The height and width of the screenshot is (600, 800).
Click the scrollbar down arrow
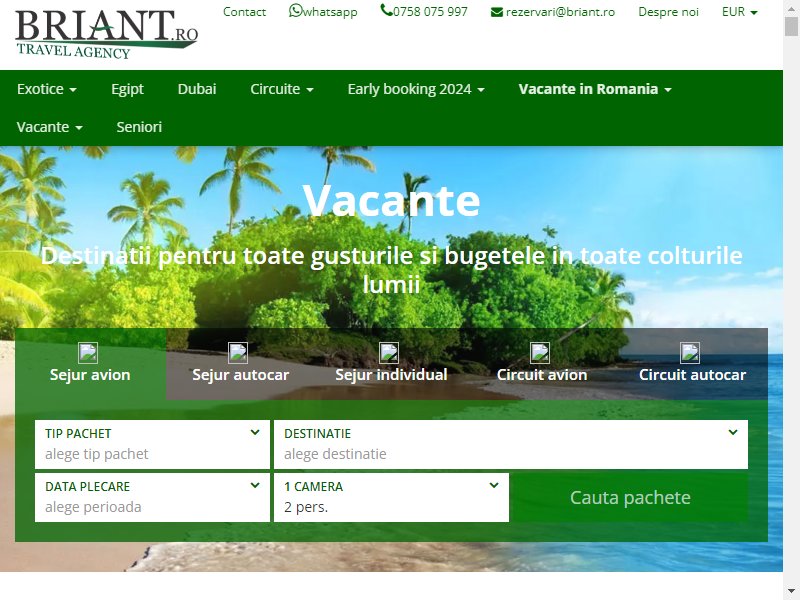791,593
